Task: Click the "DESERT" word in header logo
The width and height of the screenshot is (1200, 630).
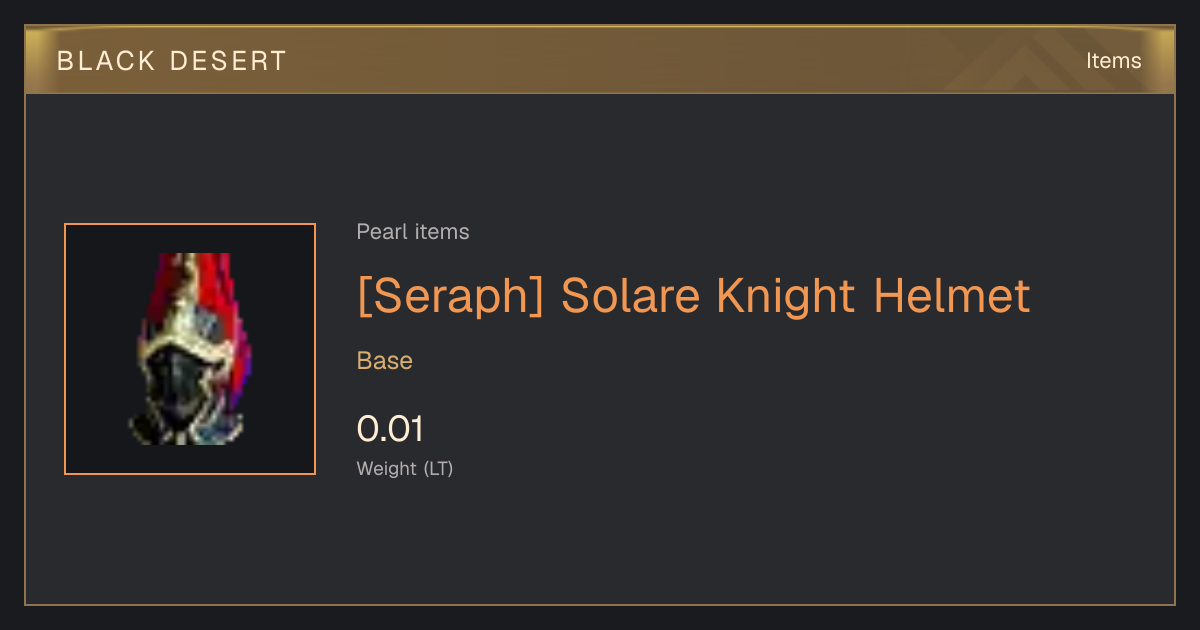Action: point(228,61)
